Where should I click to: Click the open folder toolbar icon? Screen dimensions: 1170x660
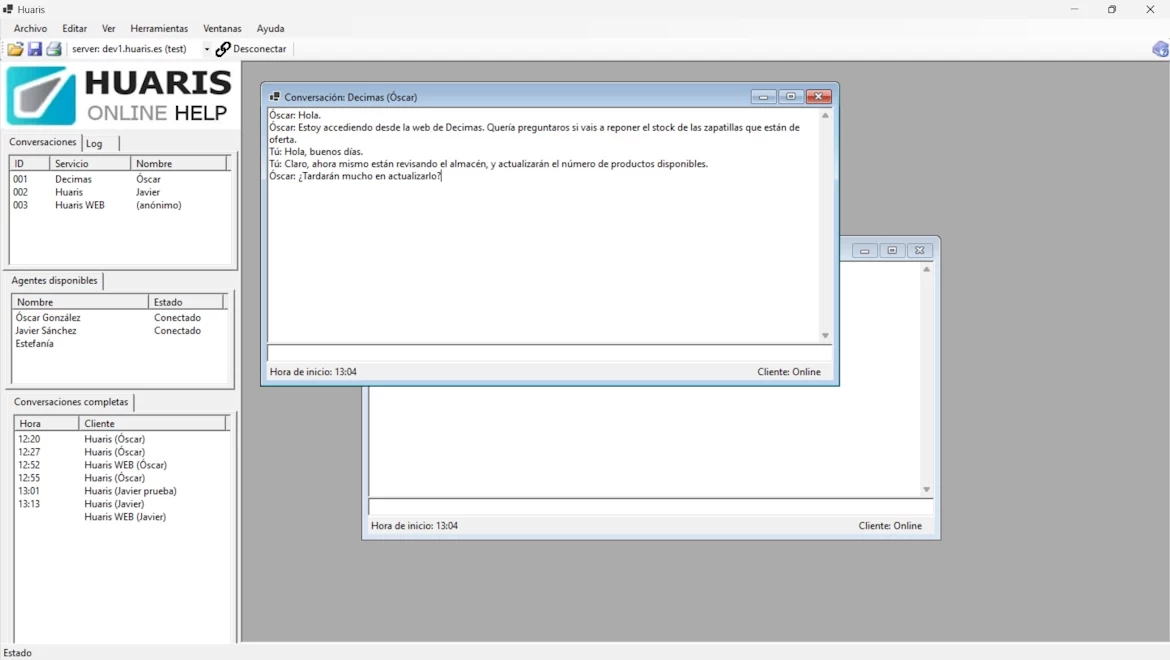point(16,49)
